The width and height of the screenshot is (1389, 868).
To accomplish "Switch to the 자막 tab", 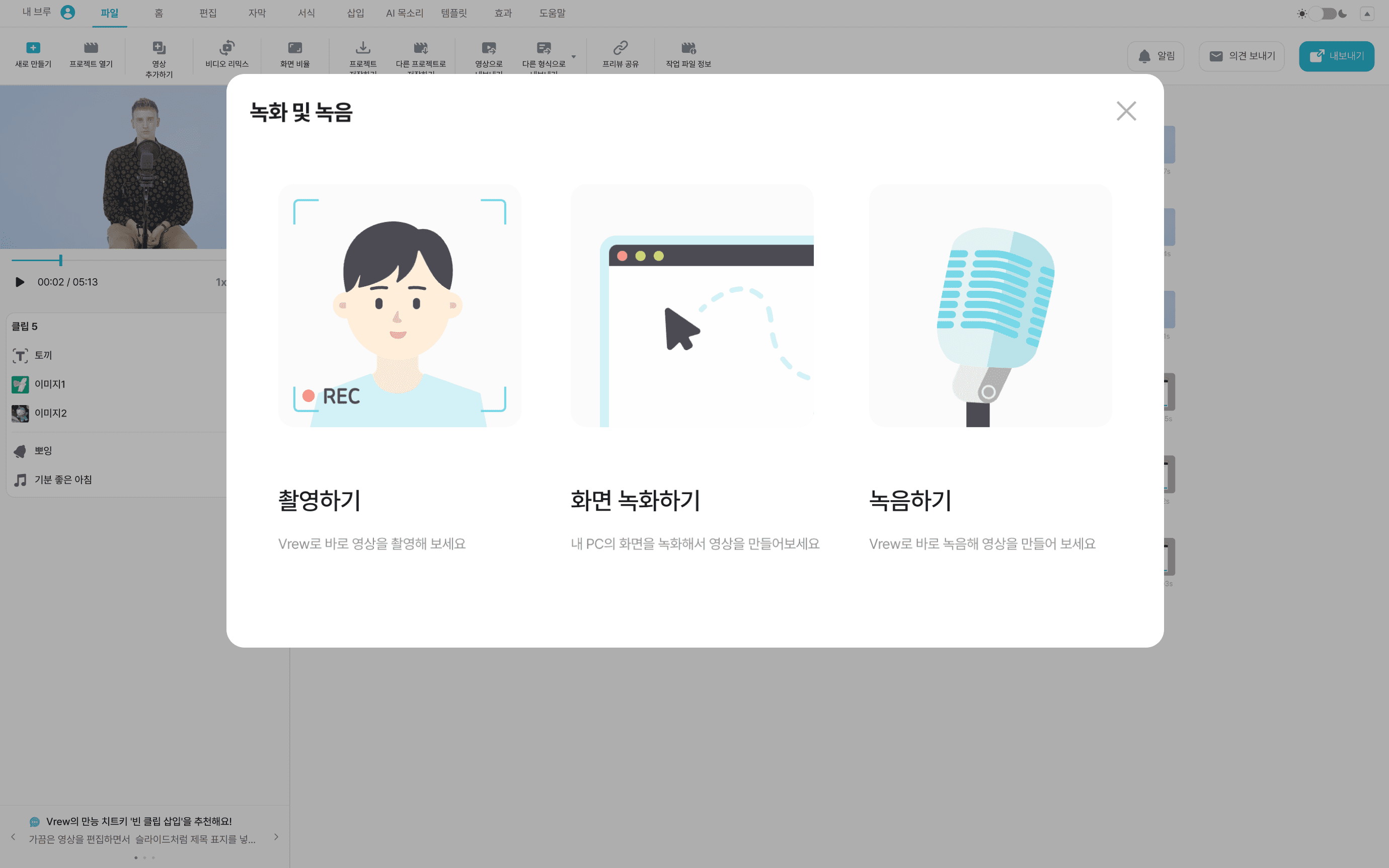I will coord(257,13).
